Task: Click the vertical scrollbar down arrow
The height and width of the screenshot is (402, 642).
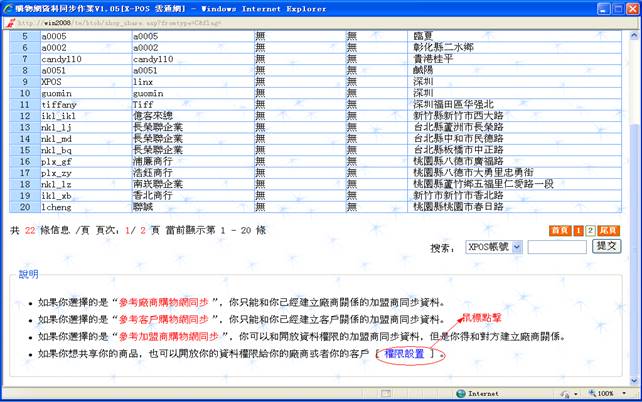Action: click(634, 380)
